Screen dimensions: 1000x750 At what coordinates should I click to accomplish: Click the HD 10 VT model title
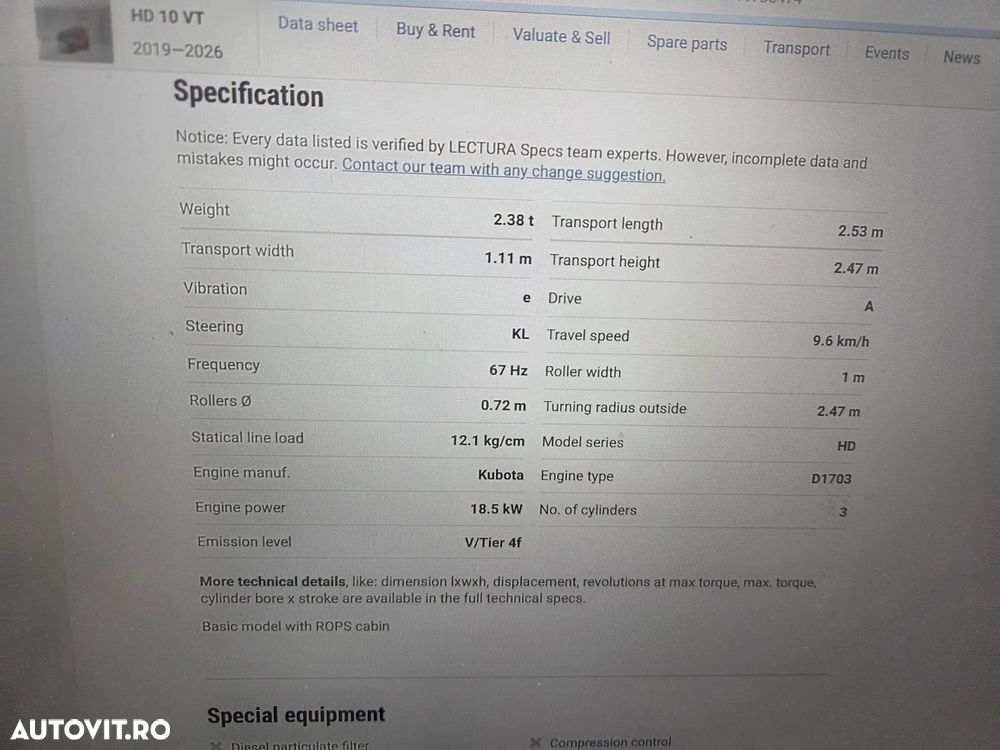(x=167, y=17)
